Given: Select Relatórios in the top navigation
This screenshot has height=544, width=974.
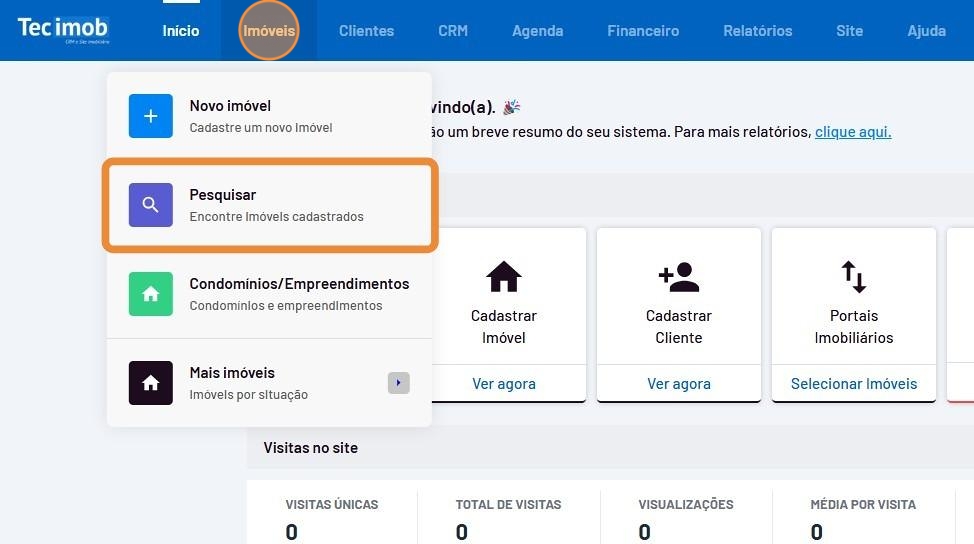Looking at the screenshot, I should [x=757, y=31].
